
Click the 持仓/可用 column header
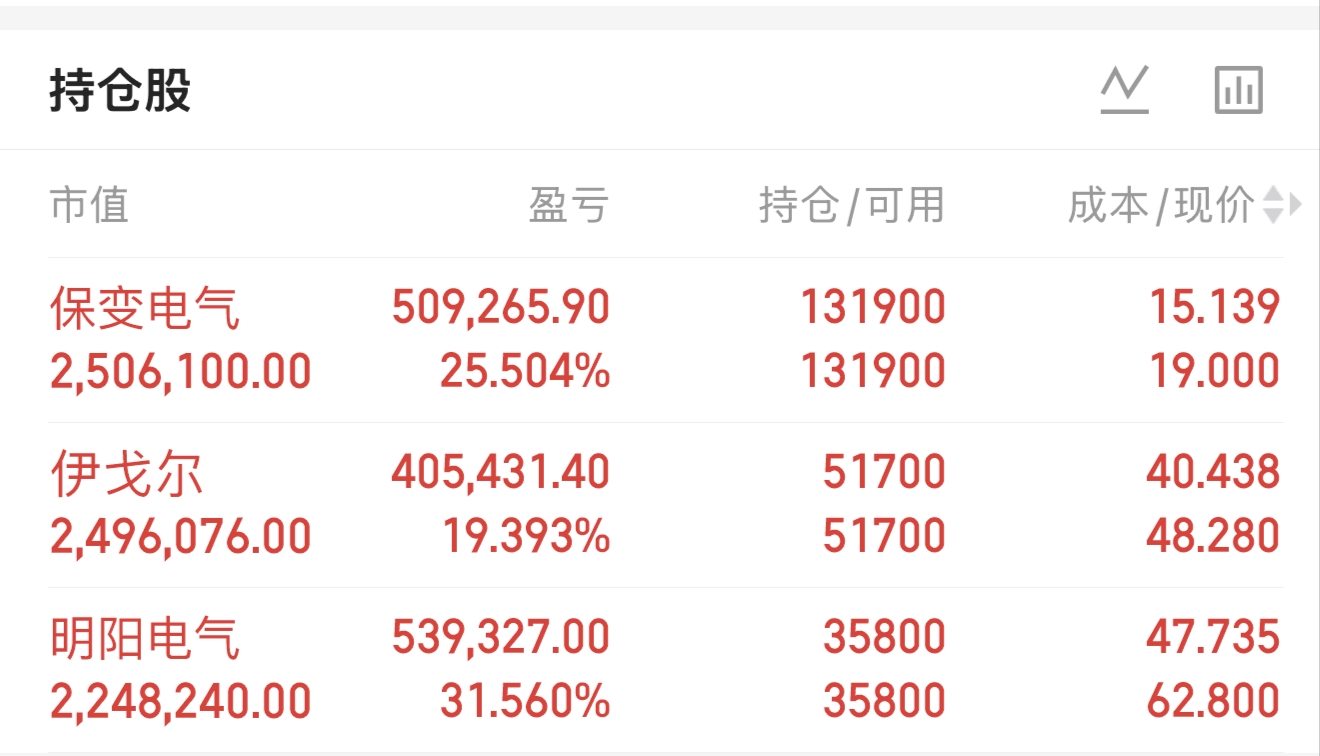coord(851,205)
